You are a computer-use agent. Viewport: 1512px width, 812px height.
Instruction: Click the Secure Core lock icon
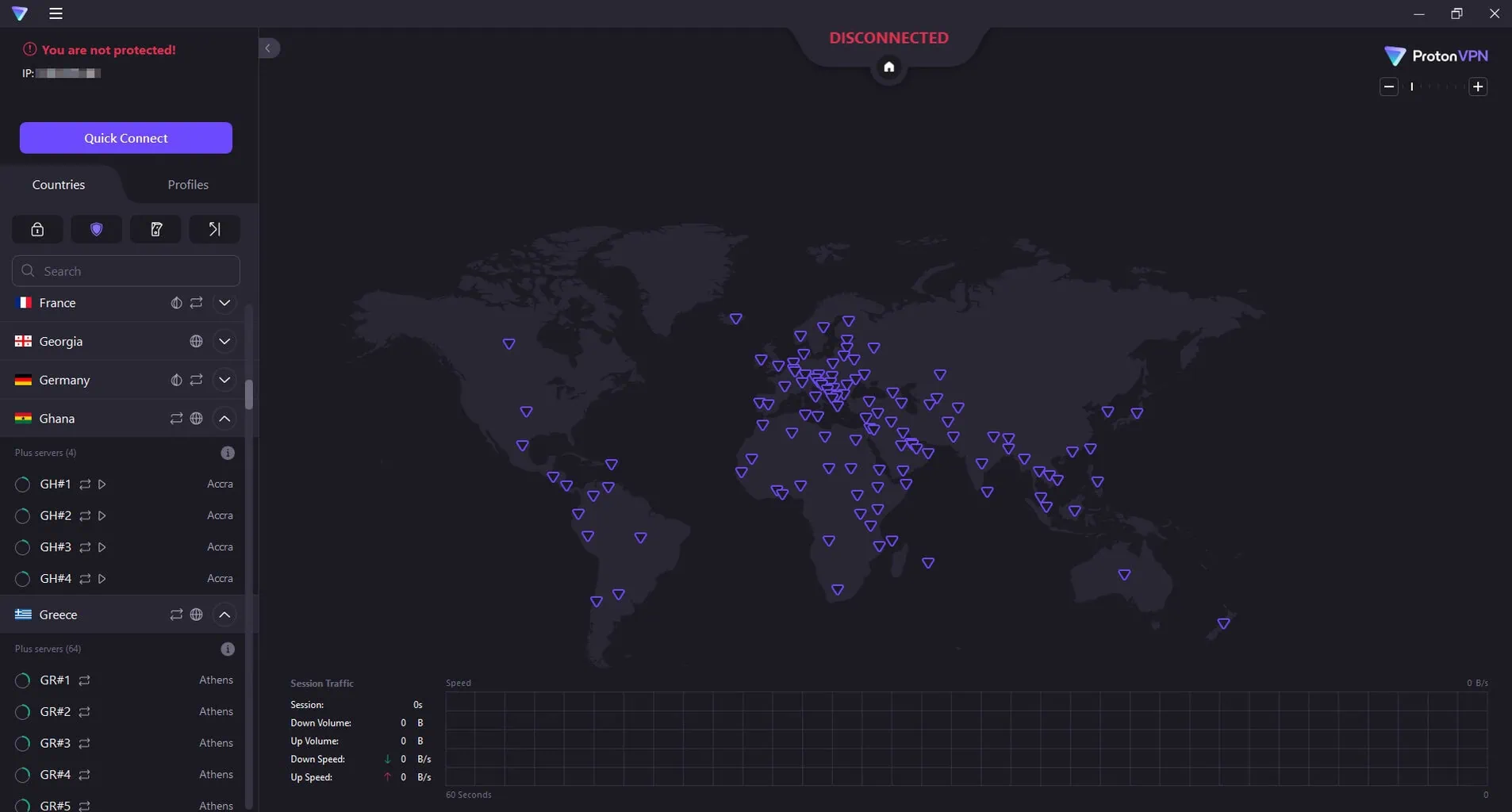click(37, 229)
